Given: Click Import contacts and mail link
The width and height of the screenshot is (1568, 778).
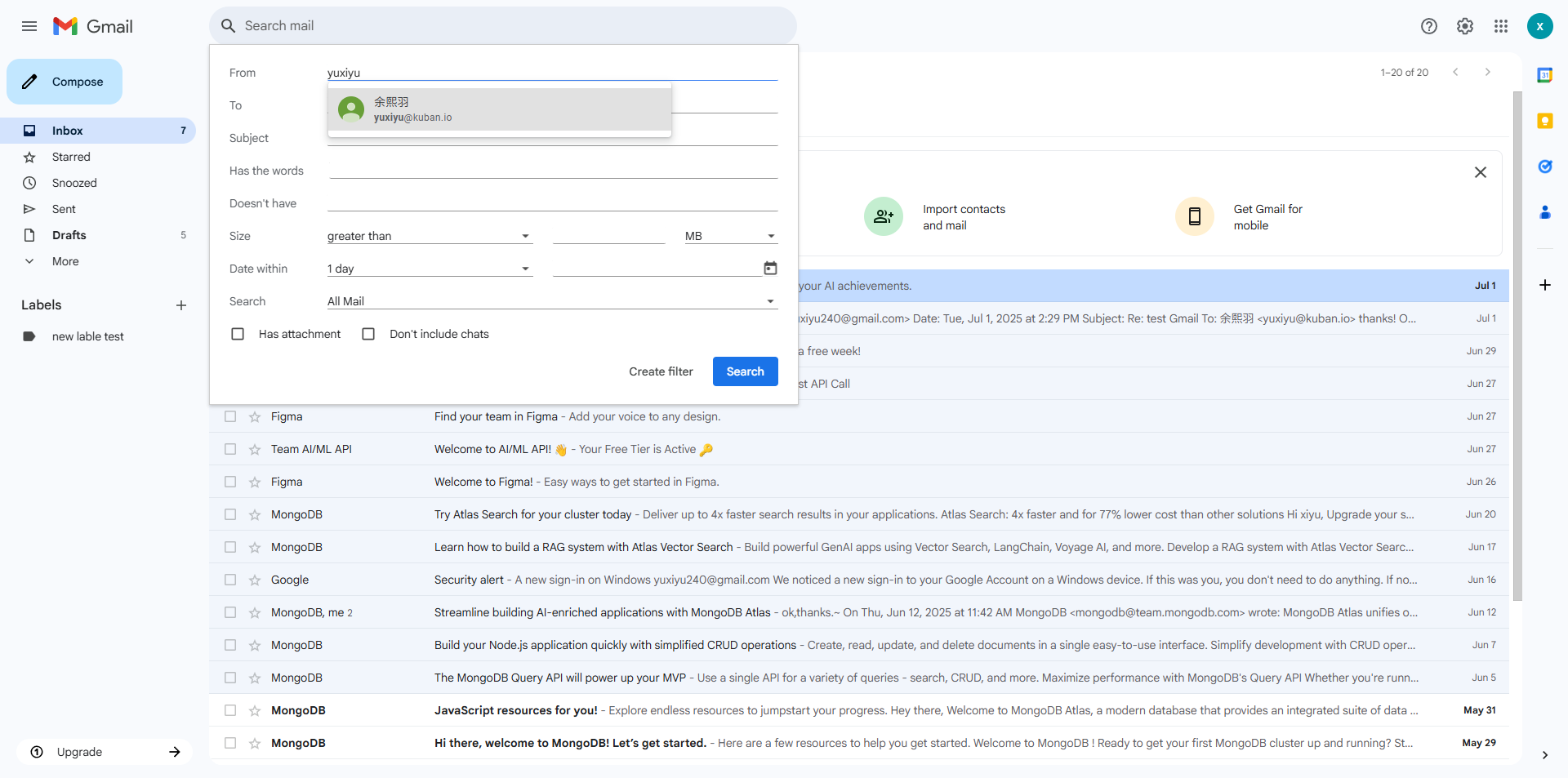Looking at the screenshot, I should (964, 217).
